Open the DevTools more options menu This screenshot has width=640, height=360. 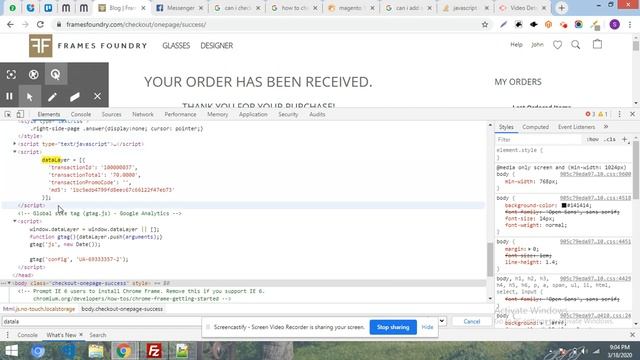pos(619,114)
